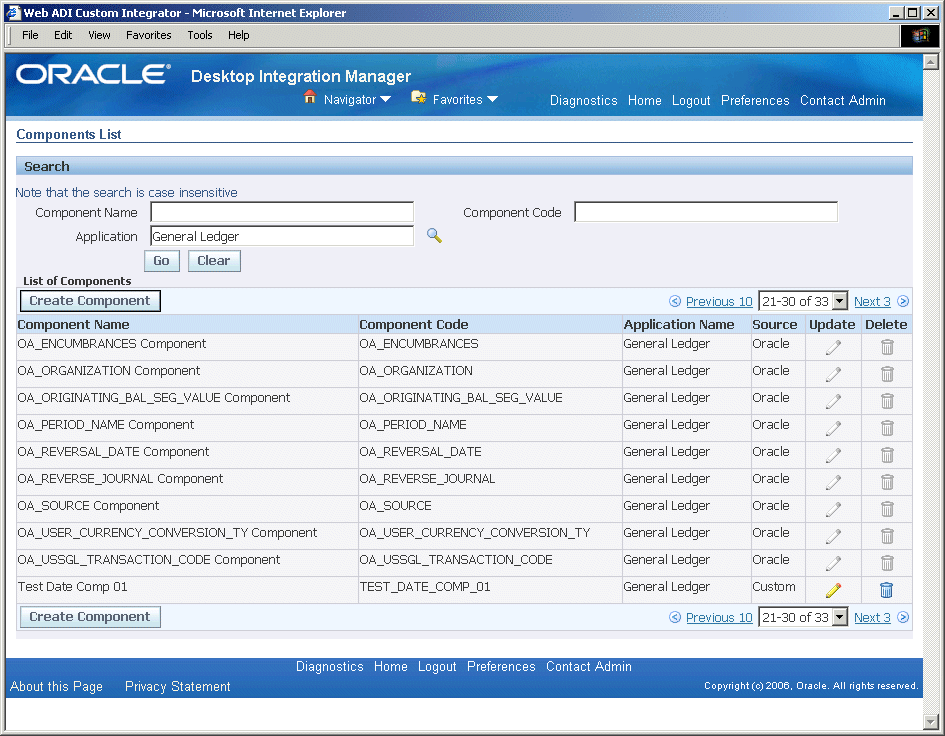Click update pencil for OA_REVERSAL_DATE Component
The height and width of the screenshot is (736, 945).
pyautogui.click(x=834, y=456)
